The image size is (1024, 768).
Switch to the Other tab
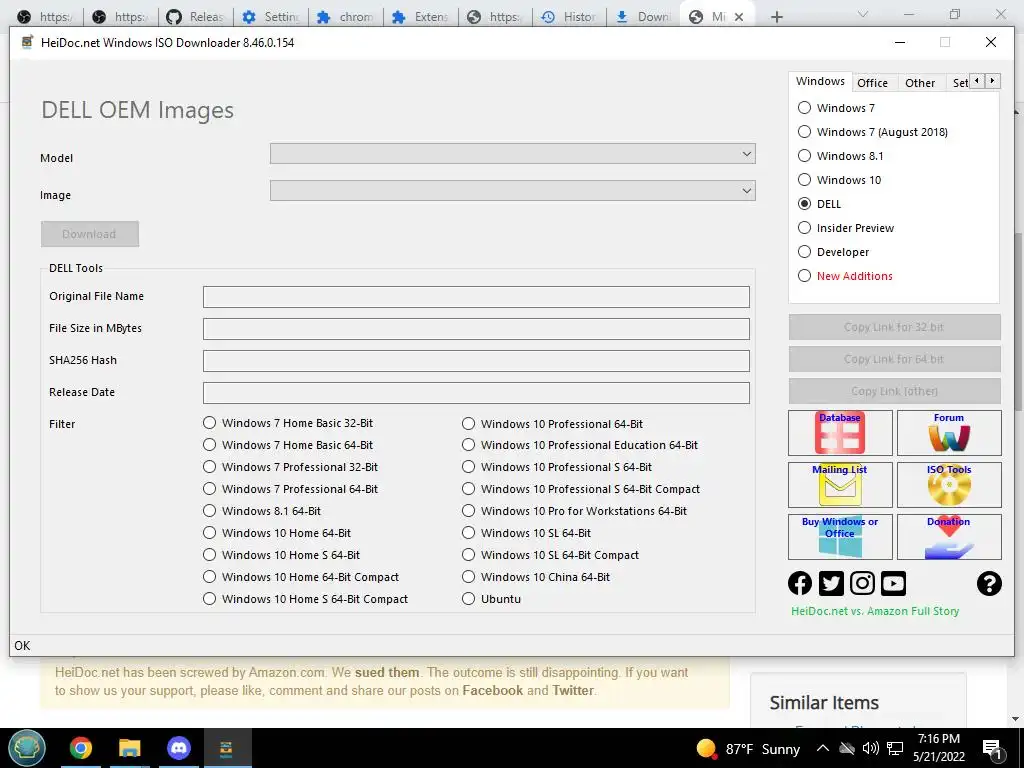[x=920, y=83]
